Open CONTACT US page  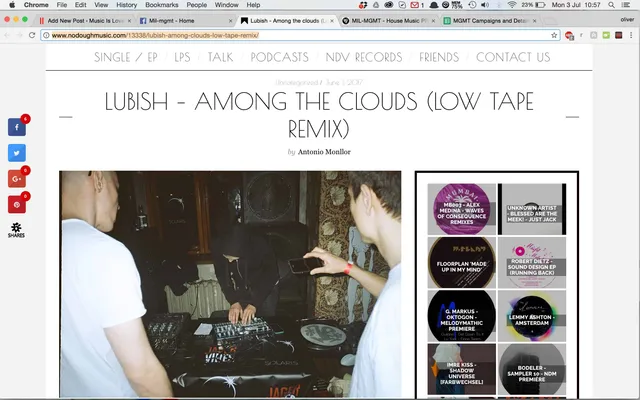coord(513,57)
